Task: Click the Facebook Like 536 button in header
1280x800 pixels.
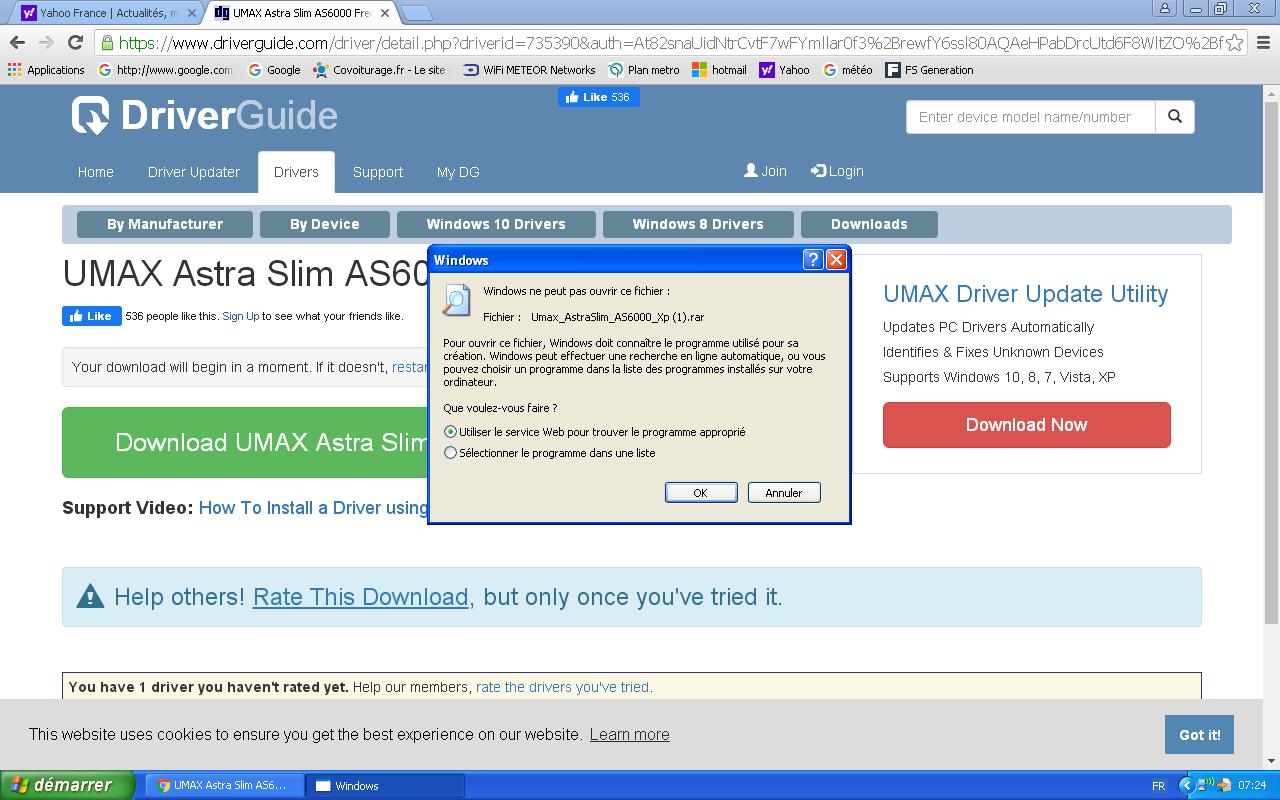Action: 599,97
